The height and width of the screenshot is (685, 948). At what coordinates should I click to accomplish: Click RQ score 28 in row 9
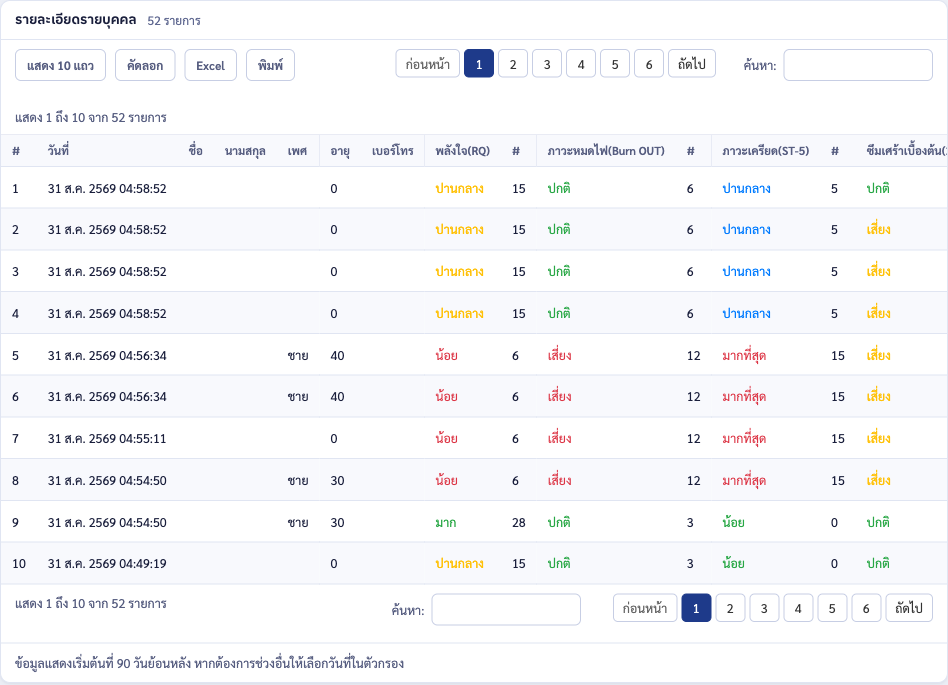[519, 522]
